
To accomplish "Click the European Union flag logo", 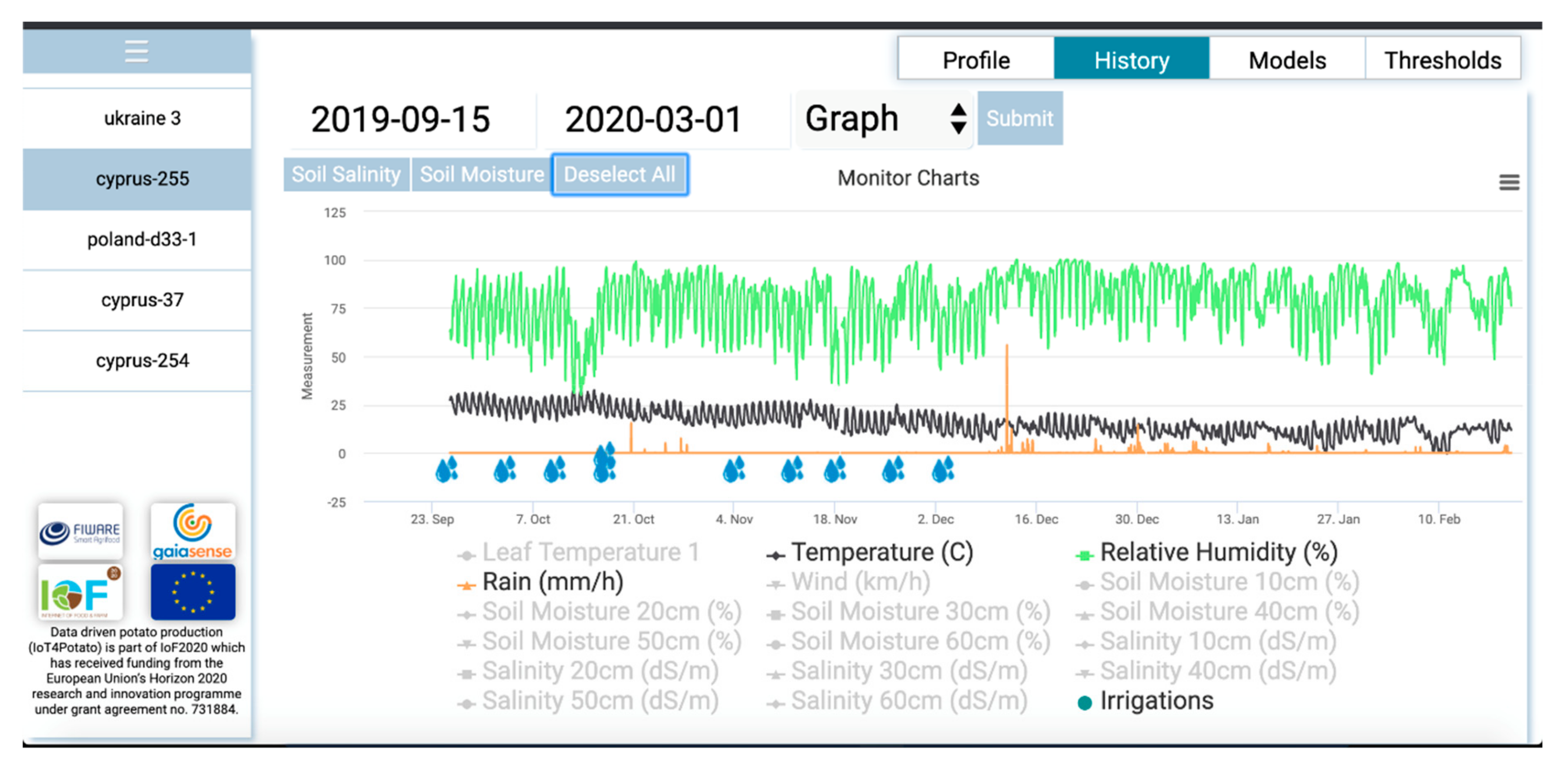I will click(192, 592).
